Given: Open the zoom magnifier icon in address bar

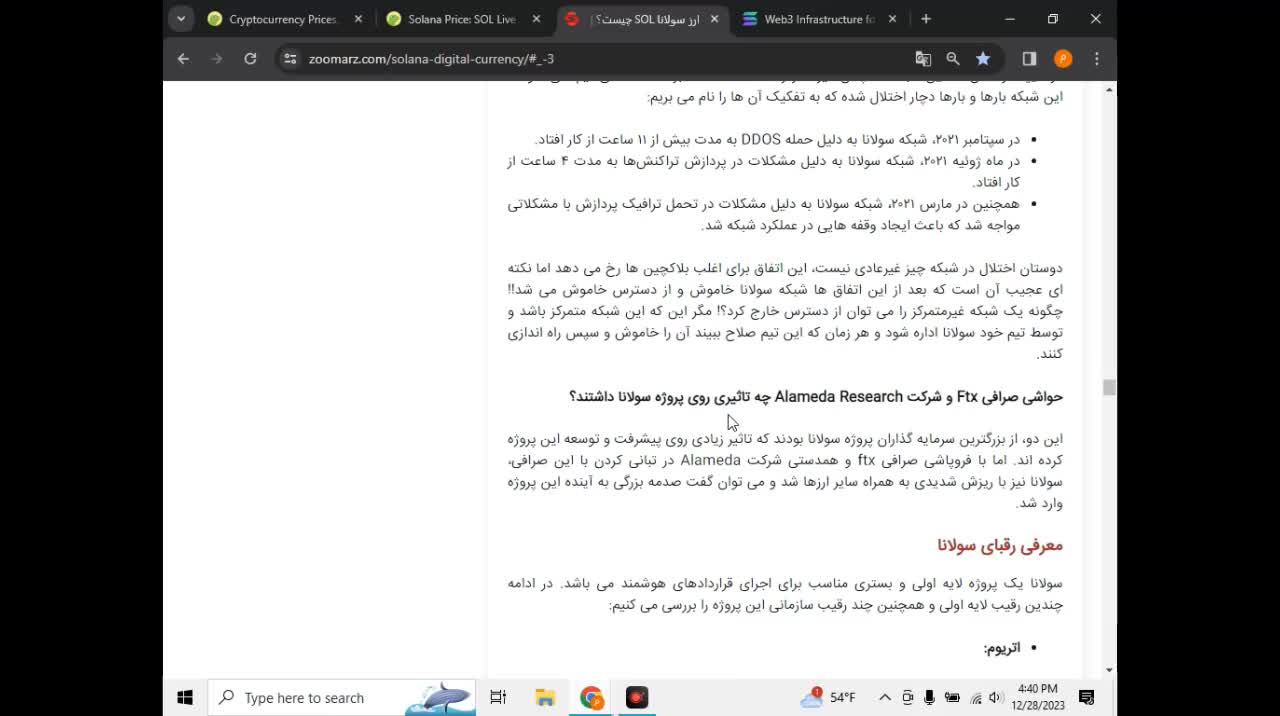Looking at the screenshot, I should (953, 59).
